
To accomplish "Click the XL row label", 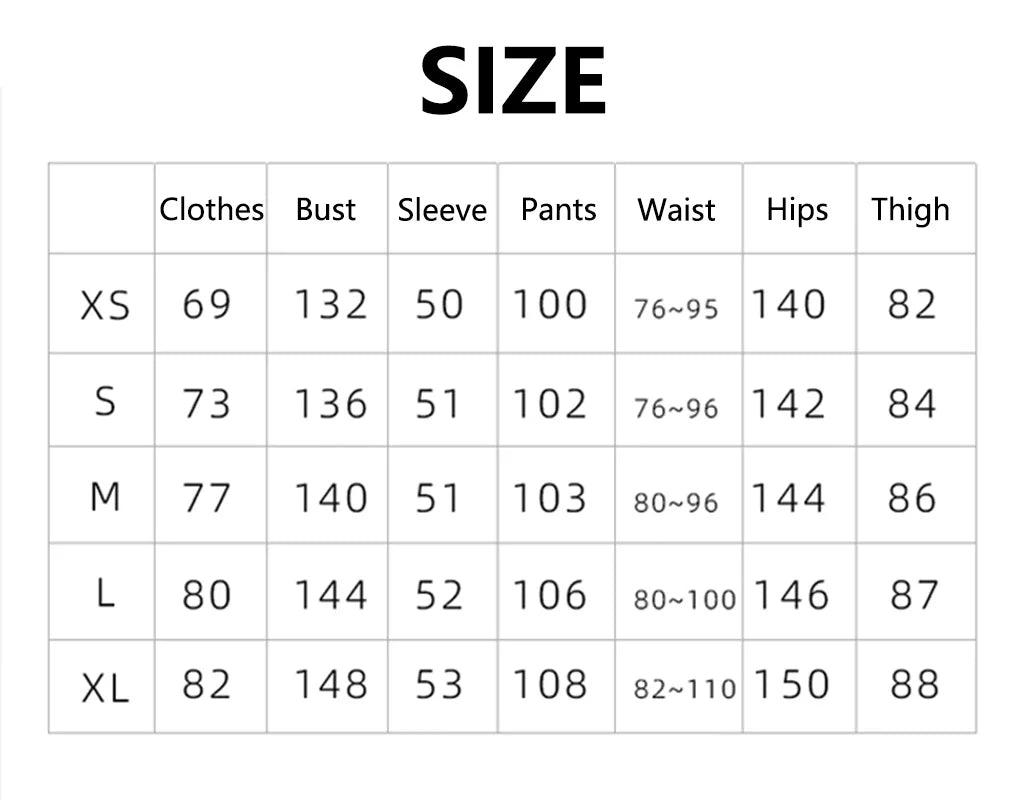I will (105, 687).
